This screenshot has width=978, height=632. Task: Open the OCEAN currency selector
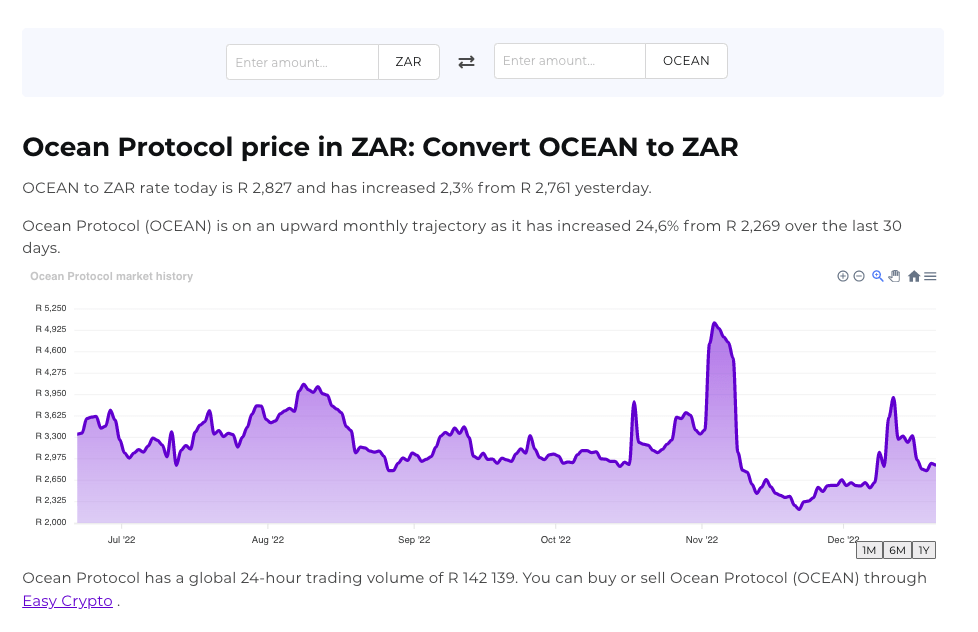tap(686, 61)
